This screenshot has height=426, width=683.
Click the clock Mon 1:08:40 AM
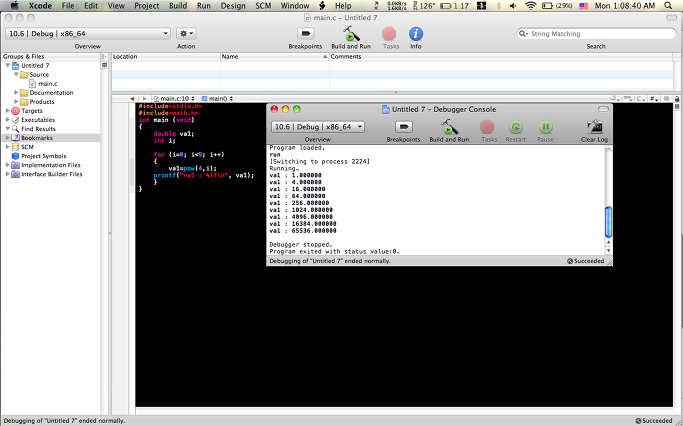(x=625, y=6)
